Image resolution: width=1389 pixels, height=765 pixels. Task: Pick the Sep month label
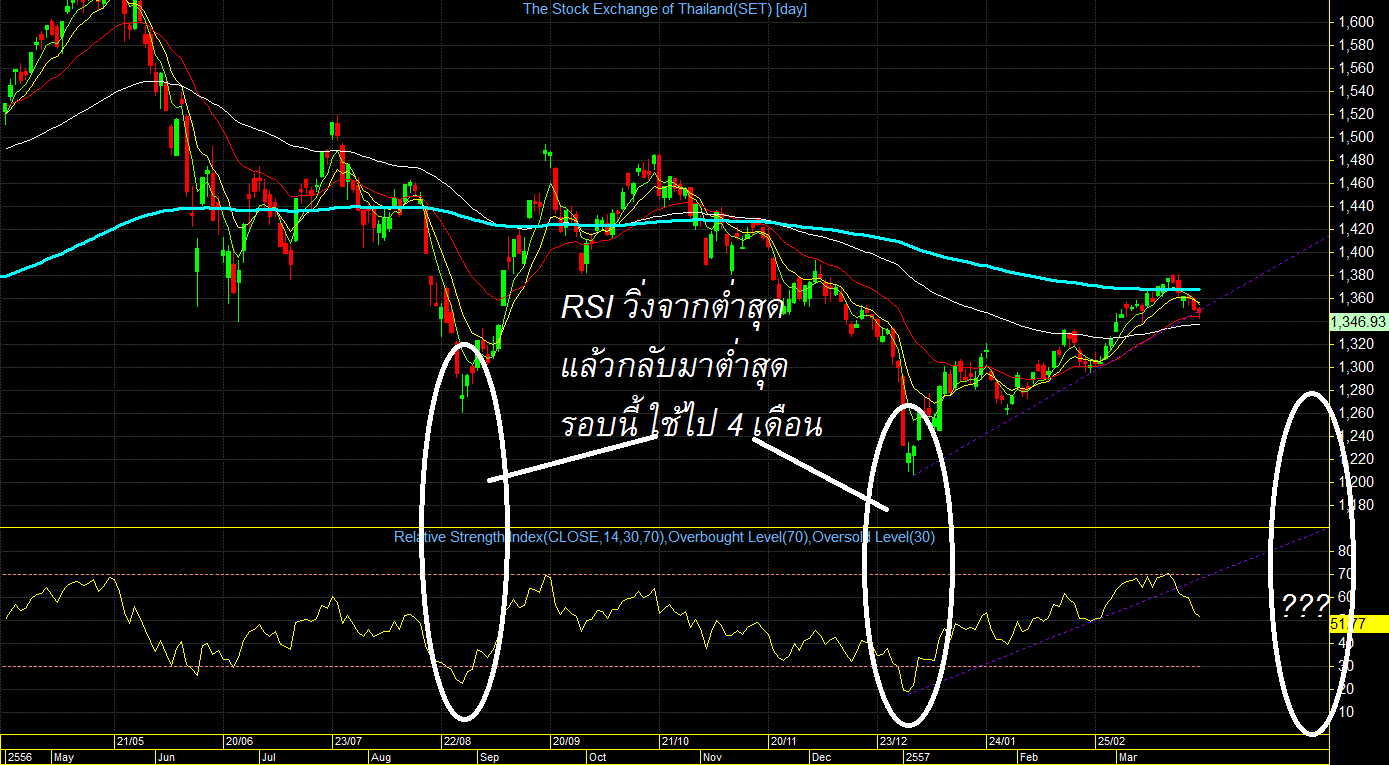pyautogui.click(x=489, y=757)
